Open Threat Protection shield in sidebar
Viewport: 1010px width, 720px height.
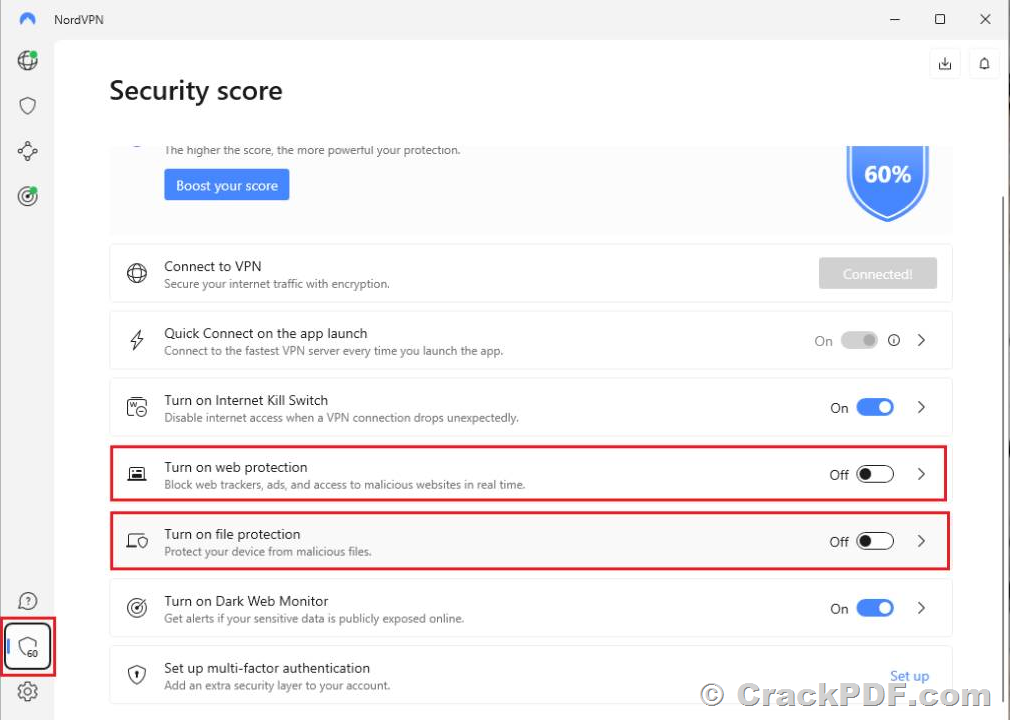tap(27, 106)
